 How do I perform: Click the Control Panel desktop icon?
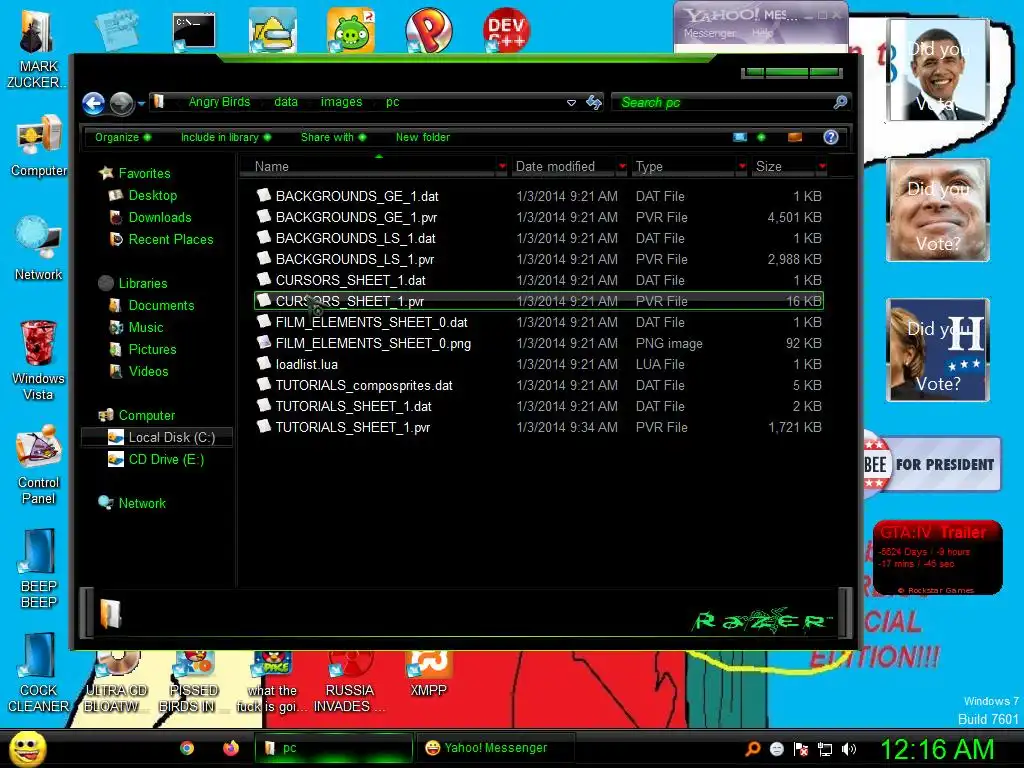click(39, 464)
